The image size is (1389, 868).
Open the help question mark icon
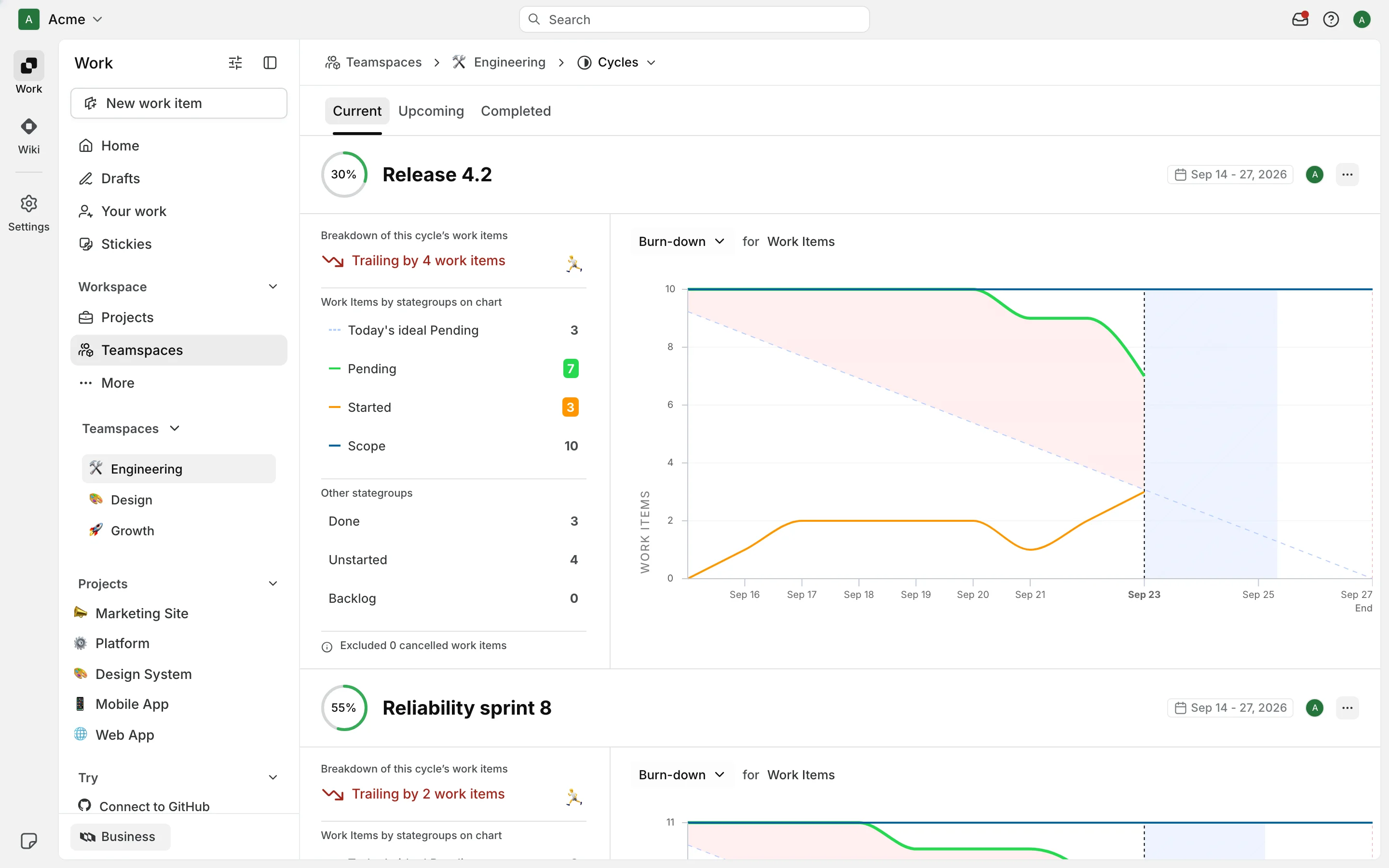point(1331,19)
